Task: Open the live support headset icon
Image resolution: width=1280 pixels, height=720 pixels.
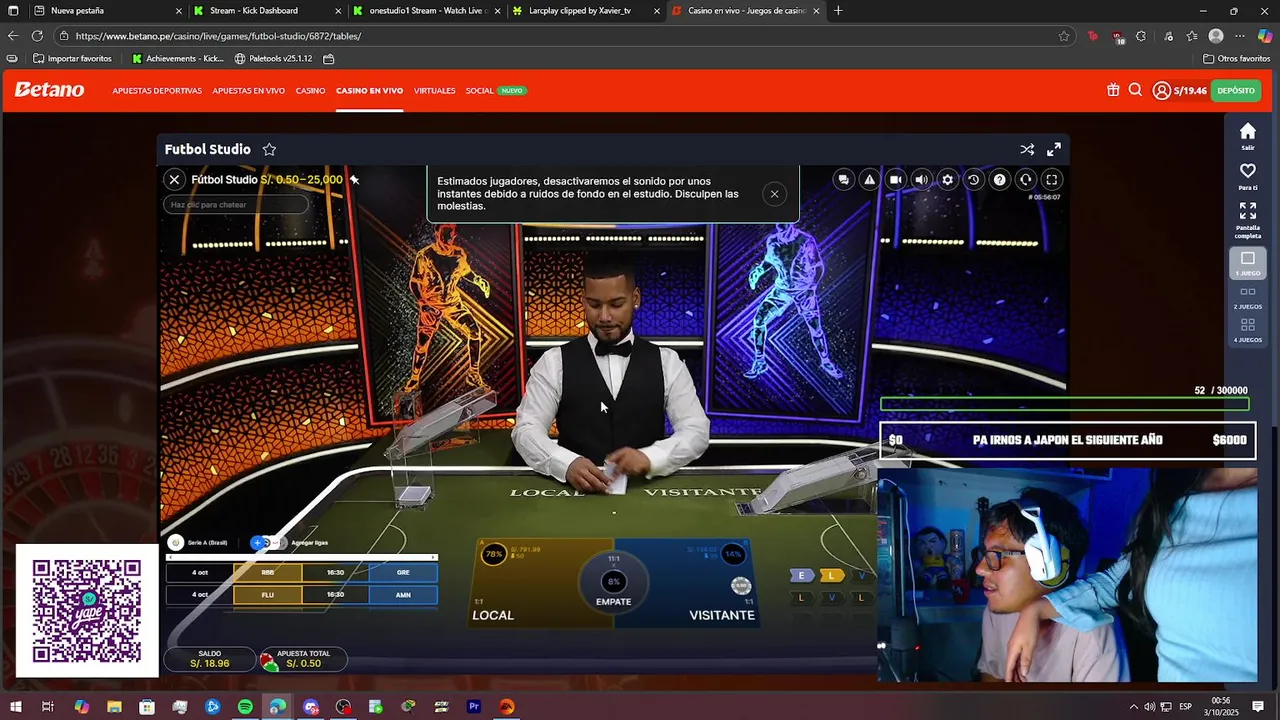Action: [x=1025, y=180]
